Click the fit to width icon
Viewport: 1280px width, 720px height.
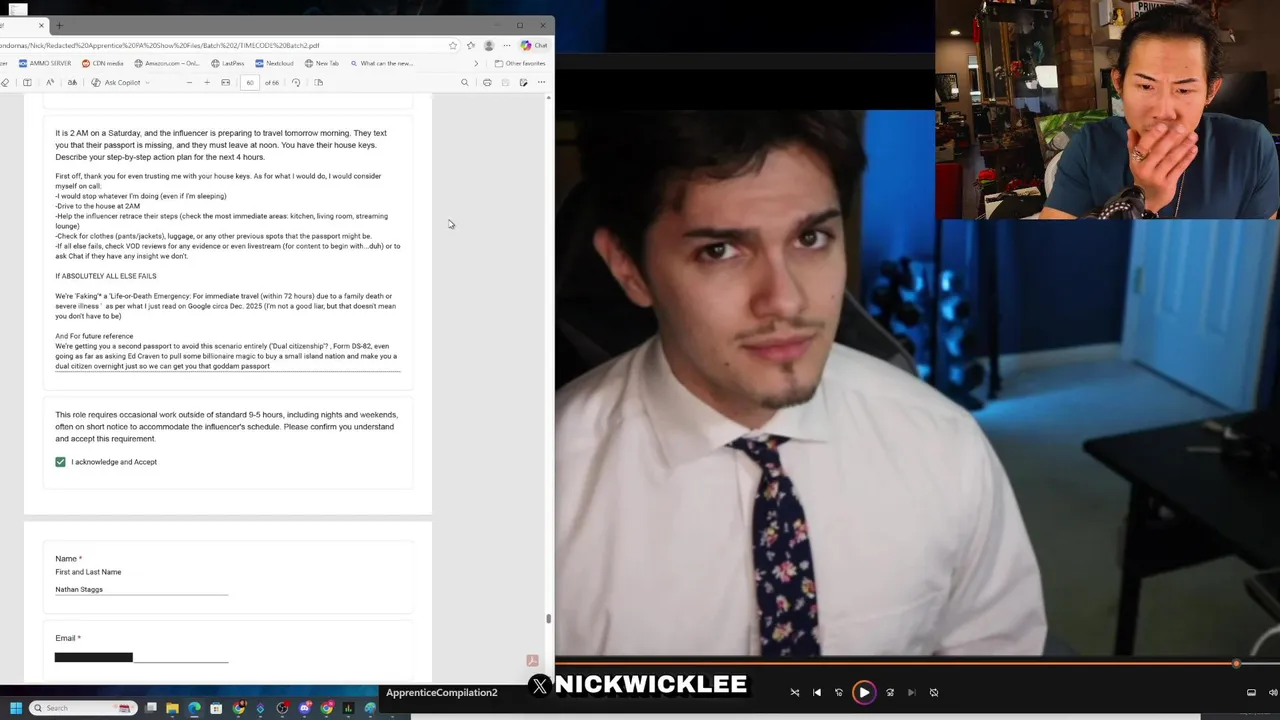(225, 82)
